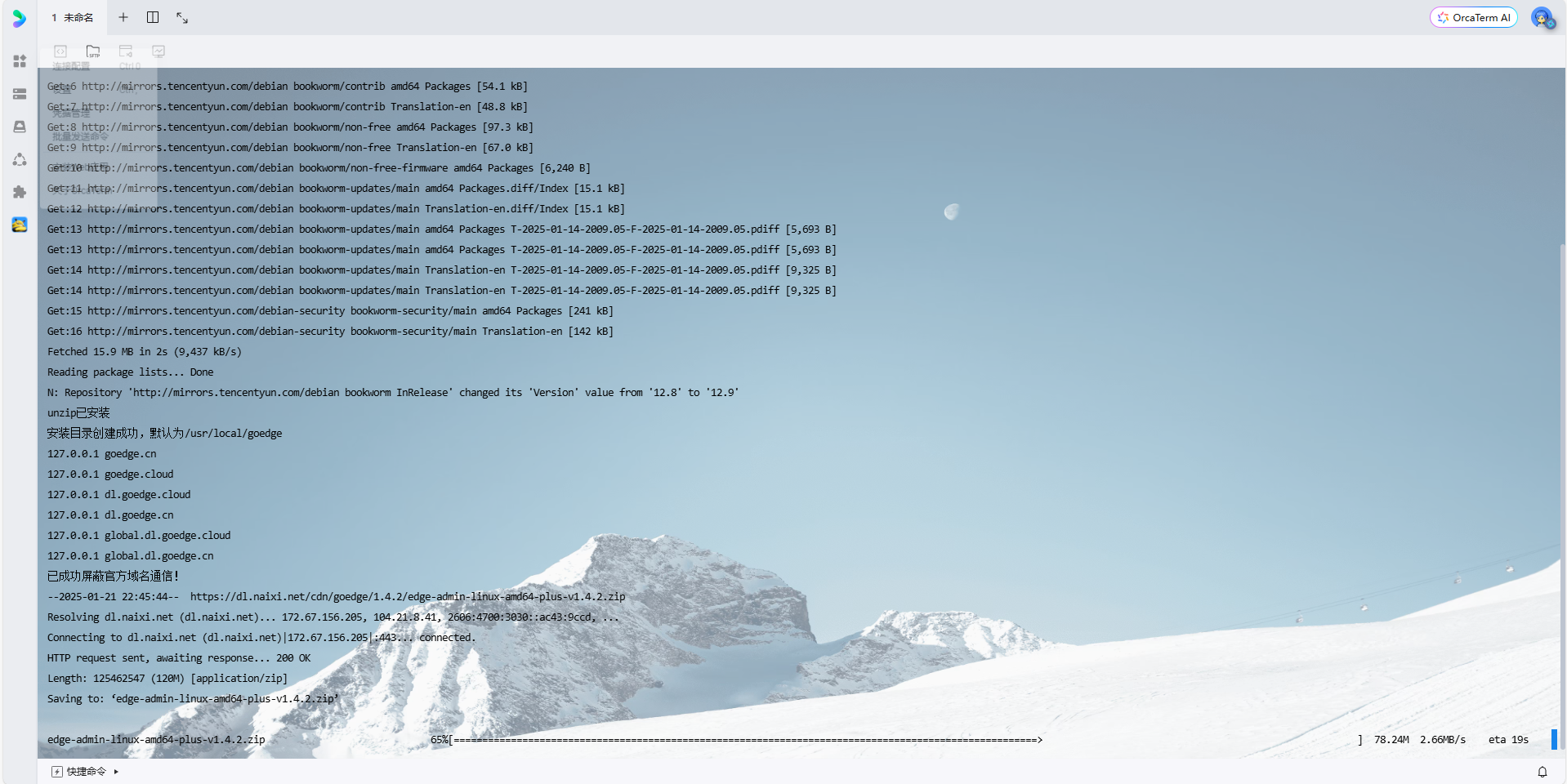Click the Get:10 non-free-firmware line
The width and height of the screenshot is (1567, 784).
[x=319, y=168]
